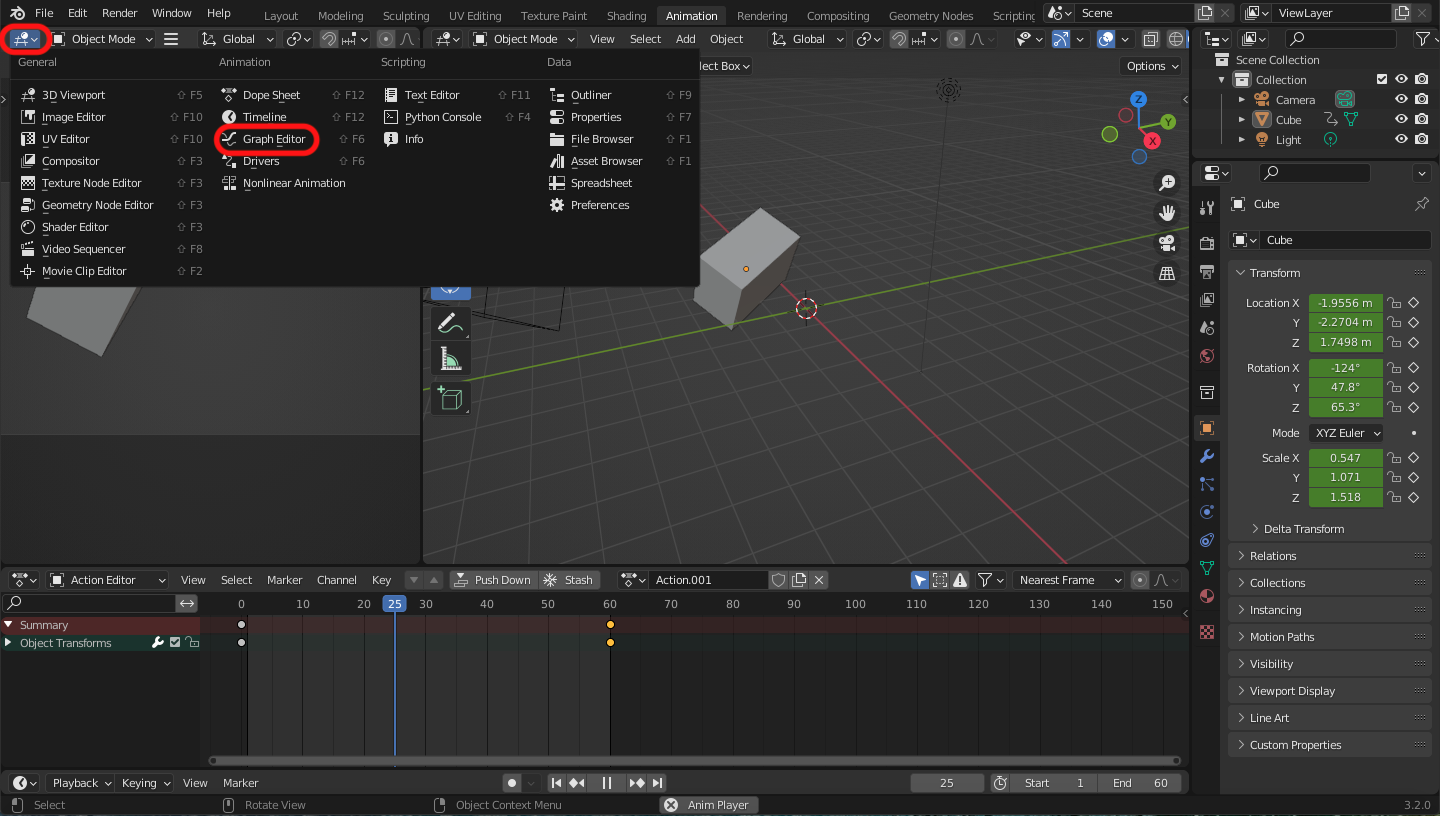1440x816 pixels.
Task: Click the new scene icon beside Scene field
Action: point(1206,13)
